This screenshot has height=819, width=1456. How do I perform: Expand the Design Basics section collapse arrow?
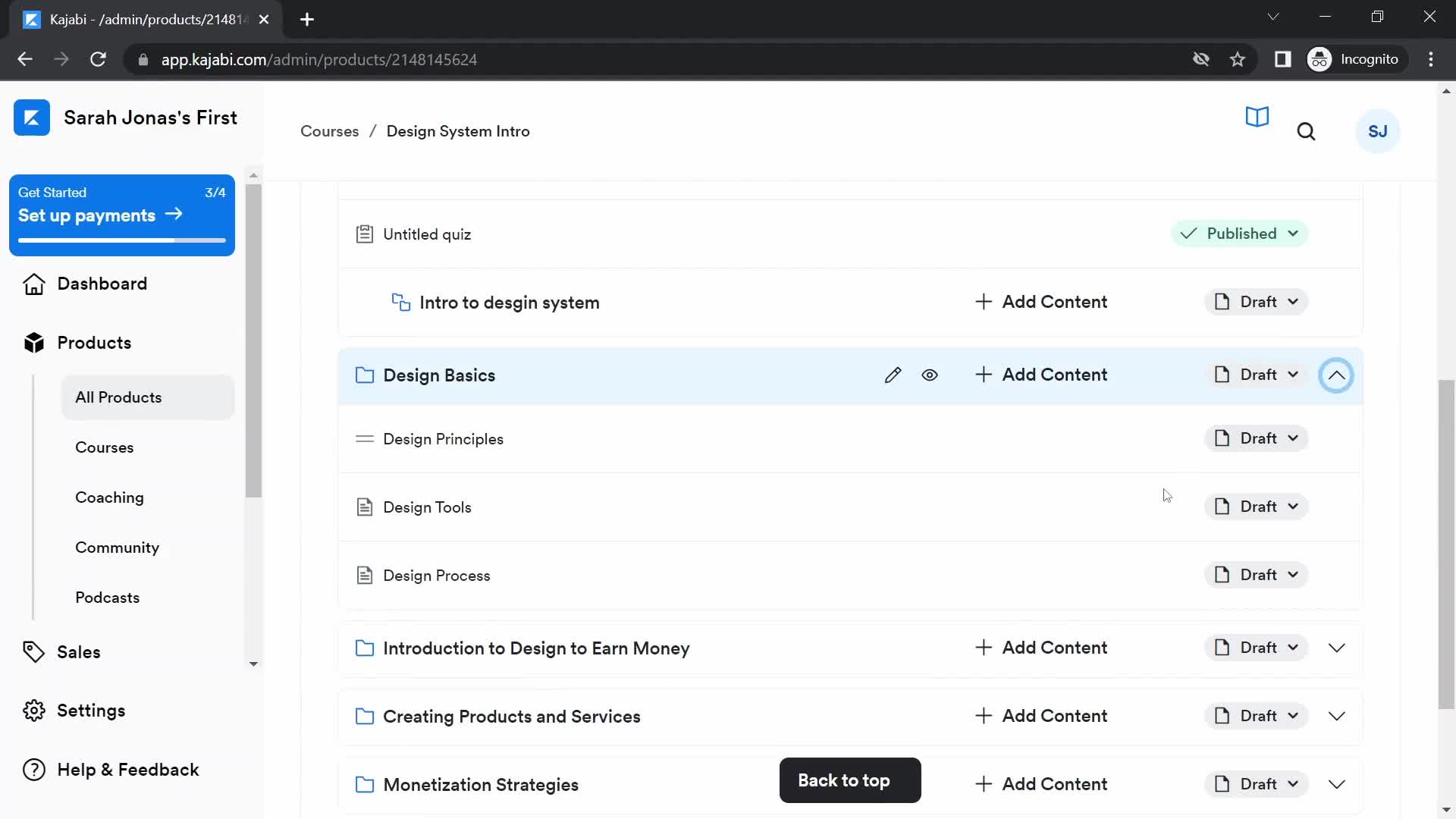click(x=1337, y=375)
